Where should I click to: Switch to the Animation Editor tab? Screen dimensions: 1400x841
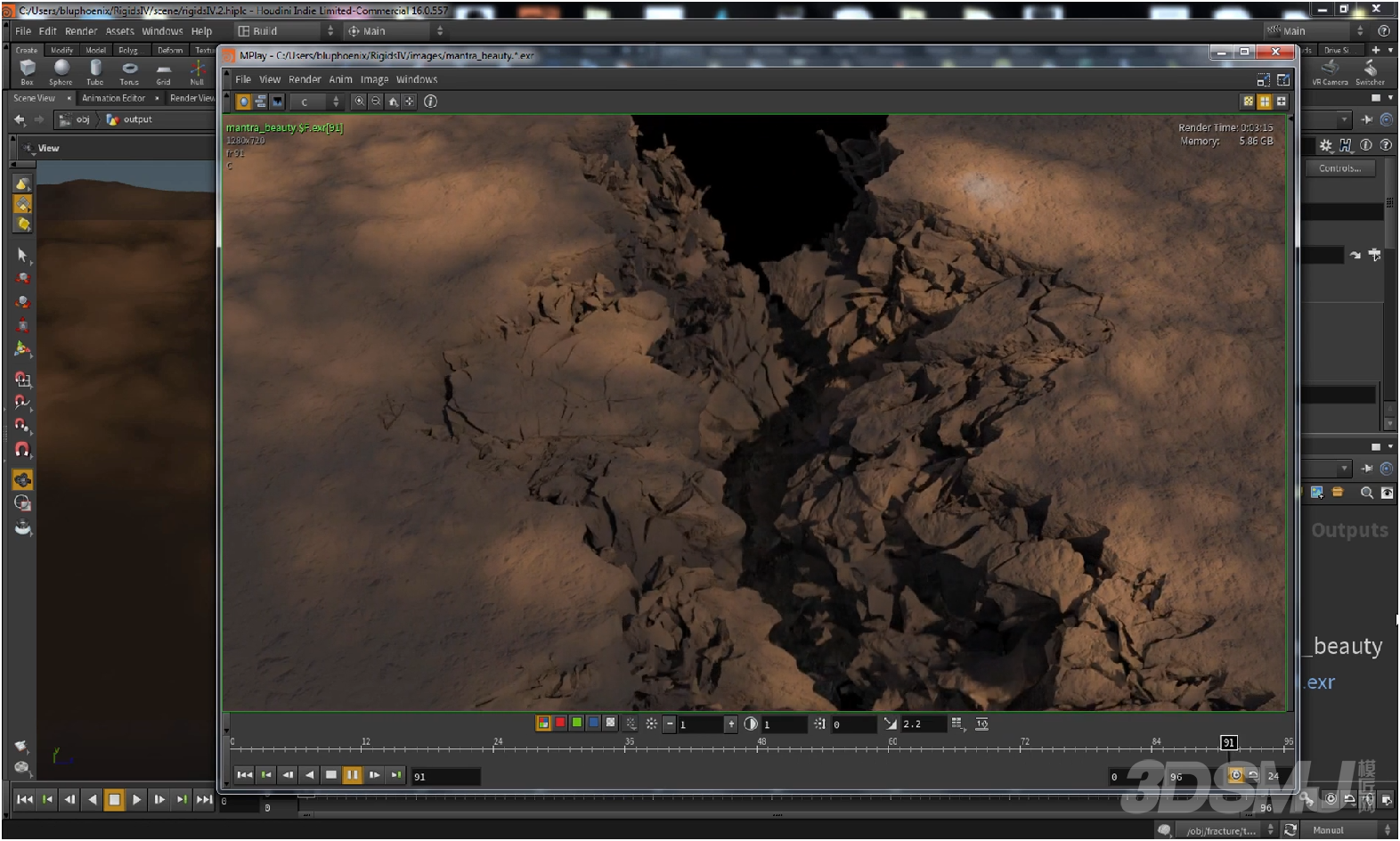[114, 98]
